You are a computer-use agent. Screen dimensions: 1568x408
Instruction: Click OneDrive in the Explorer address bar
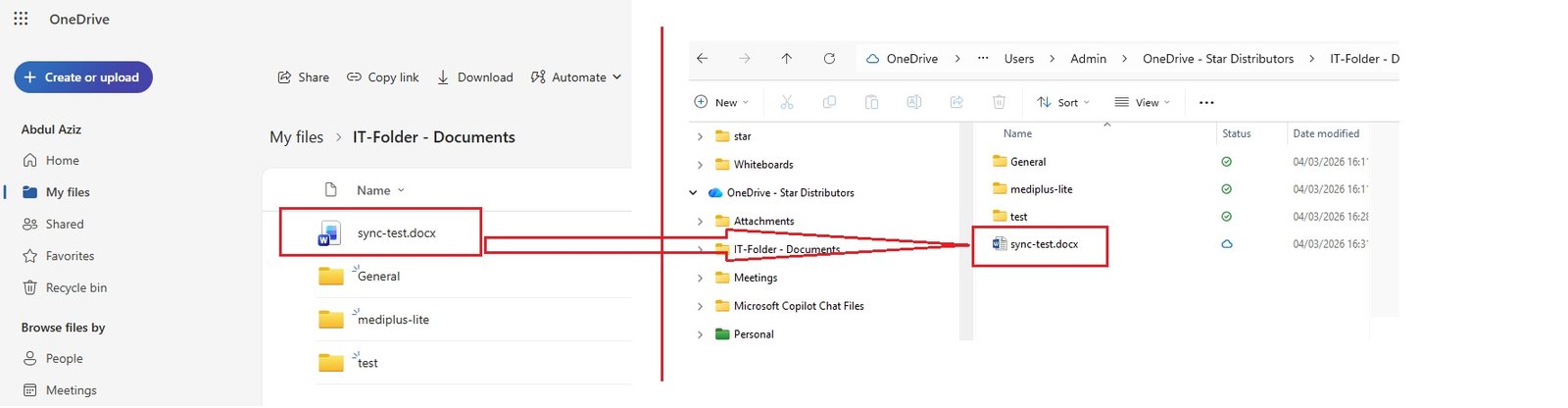(911, 59)
